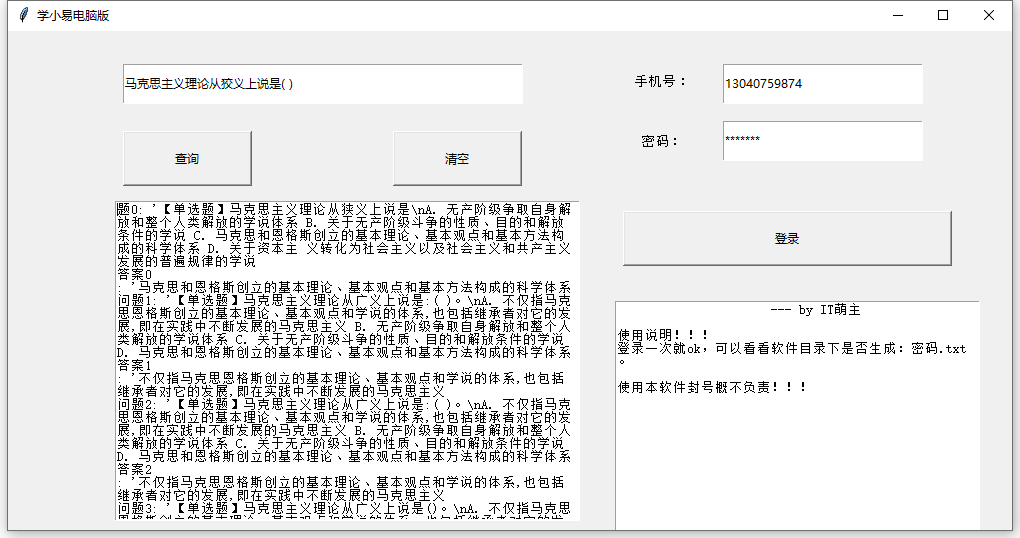Select the 密码 password input field
1020x538 pixels.
[x=822, y=141]
